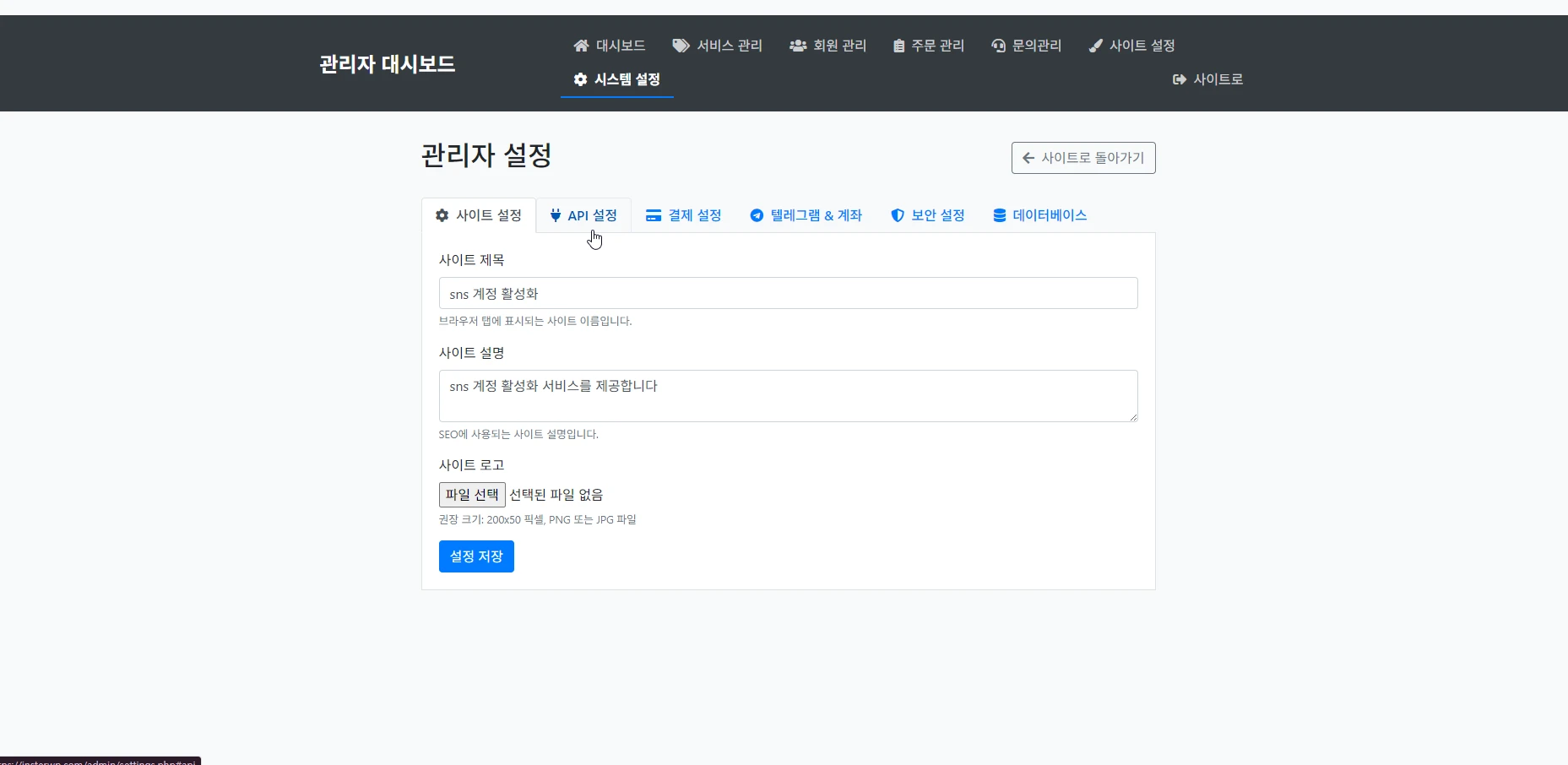Select the 사이트 설정 tab
The width and height of the screenshot is (1568, 765).
click(x=479, y=215)
